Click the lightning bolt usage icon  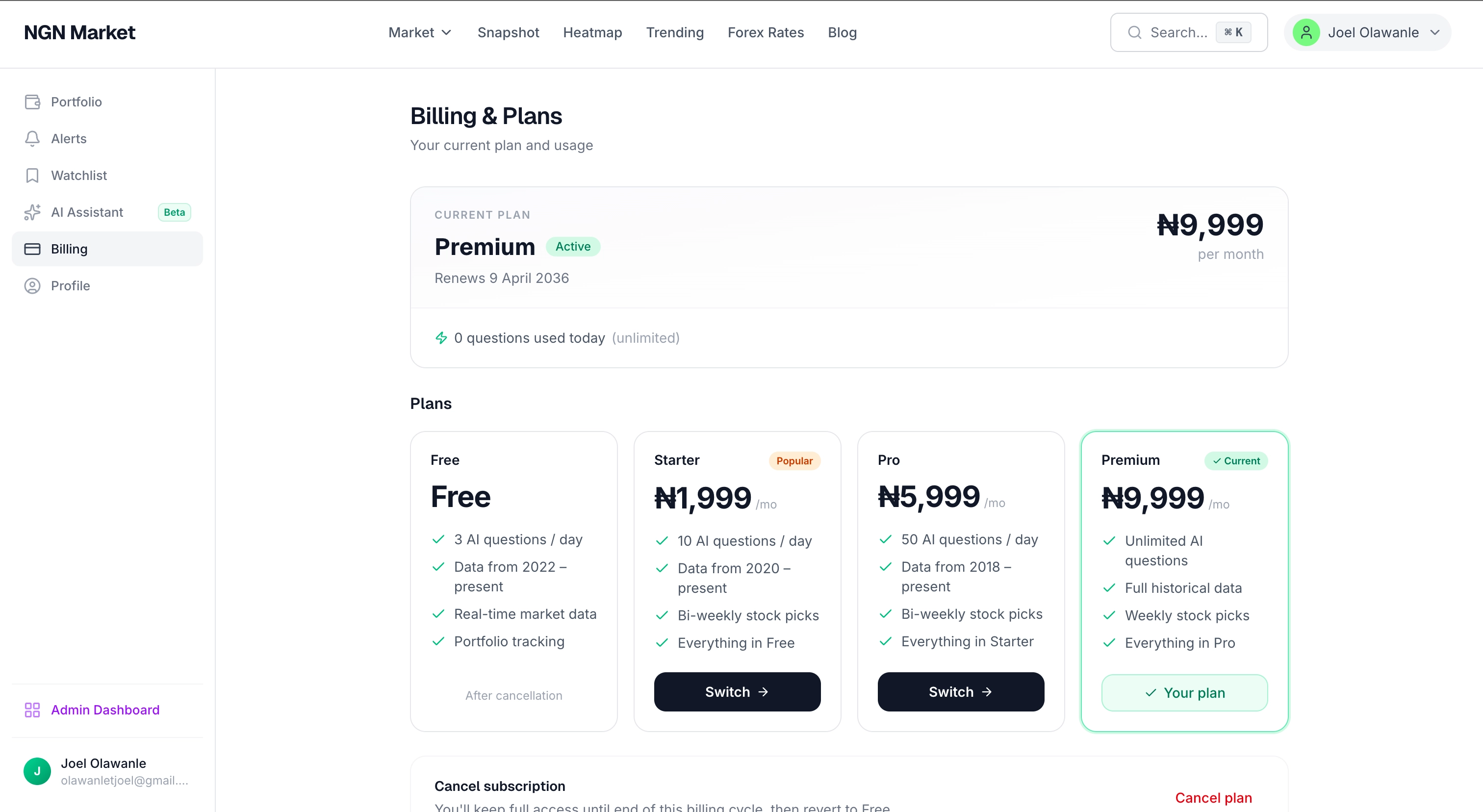point(441,338)
